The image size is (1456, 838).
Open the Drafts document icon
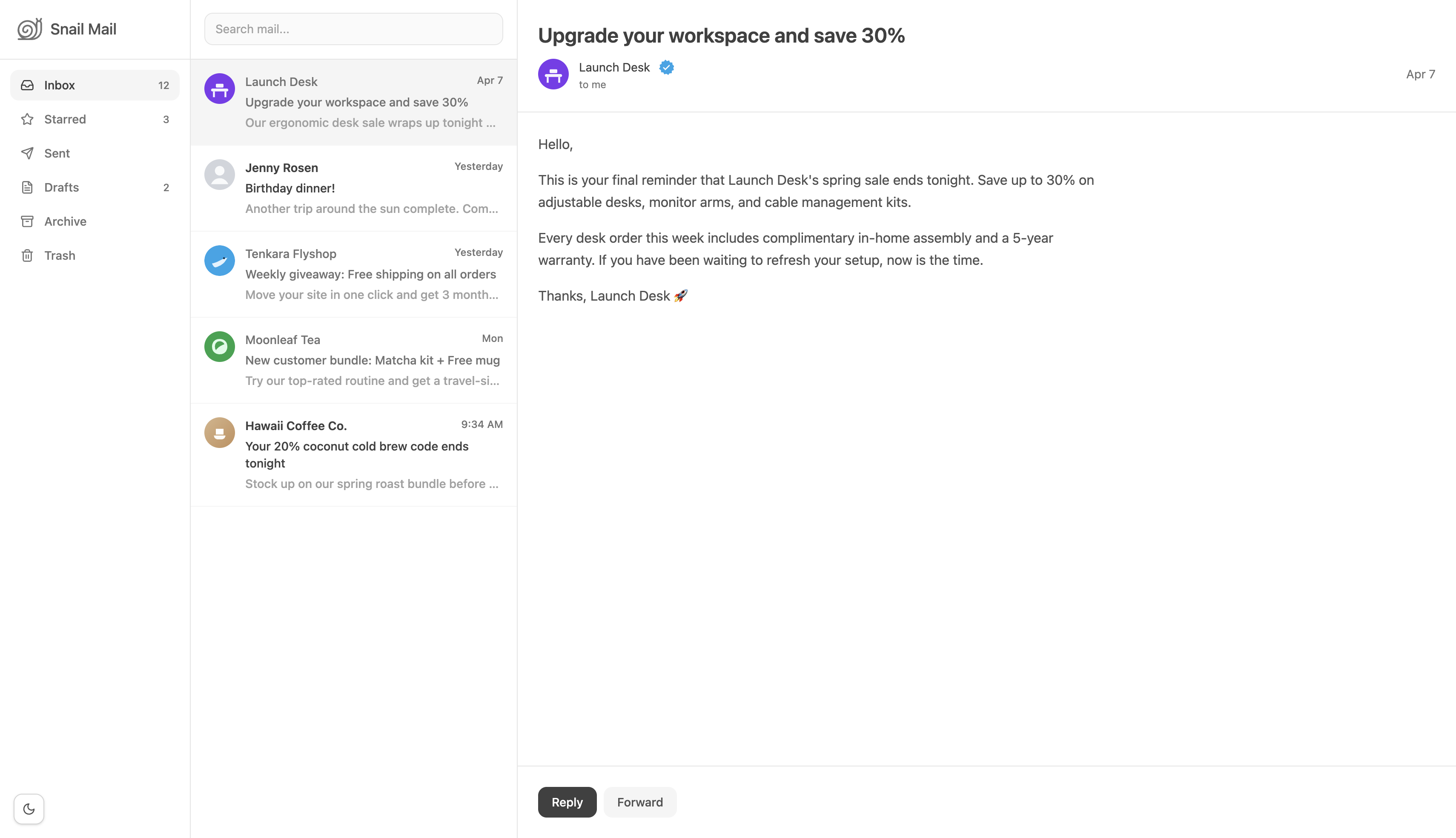coord(28,187)
